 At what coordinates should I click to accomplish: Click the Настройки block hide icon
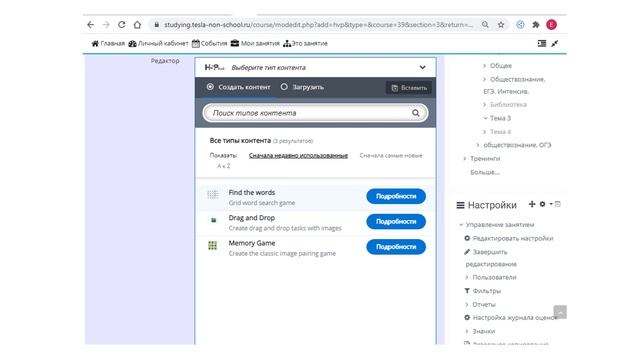pos(558,204)
